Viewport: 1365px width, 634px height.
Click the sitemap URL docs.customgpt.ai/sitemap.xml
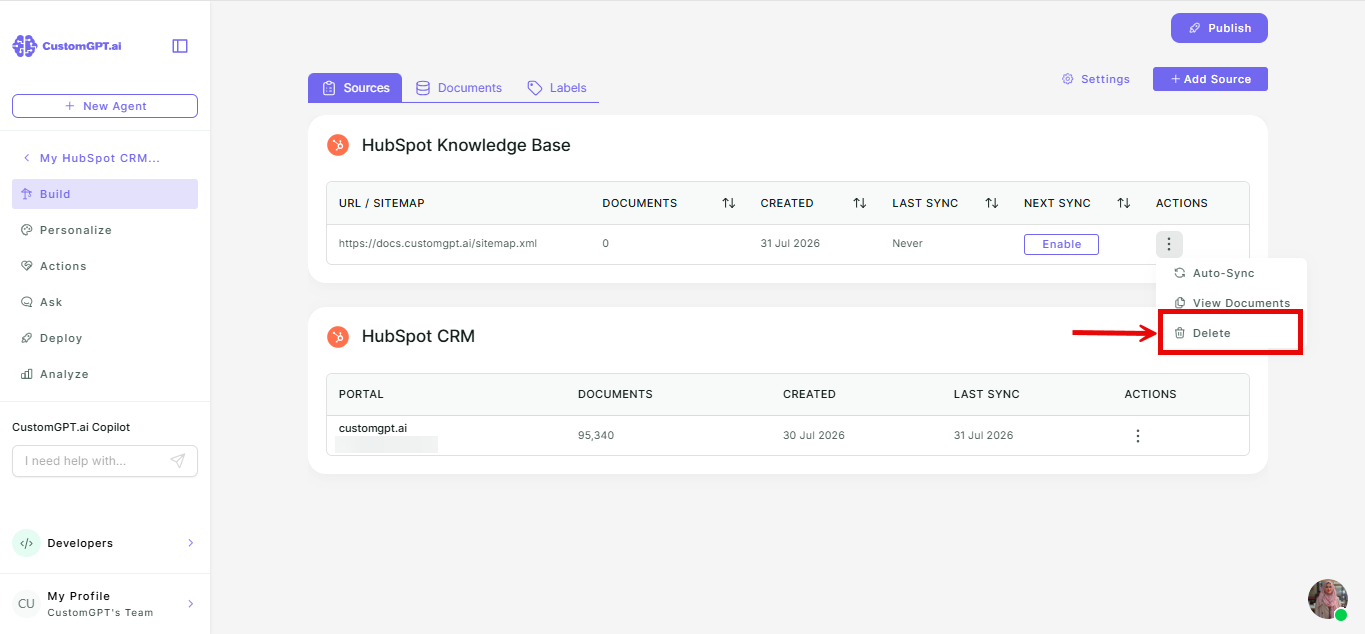[x=438, y=243]
